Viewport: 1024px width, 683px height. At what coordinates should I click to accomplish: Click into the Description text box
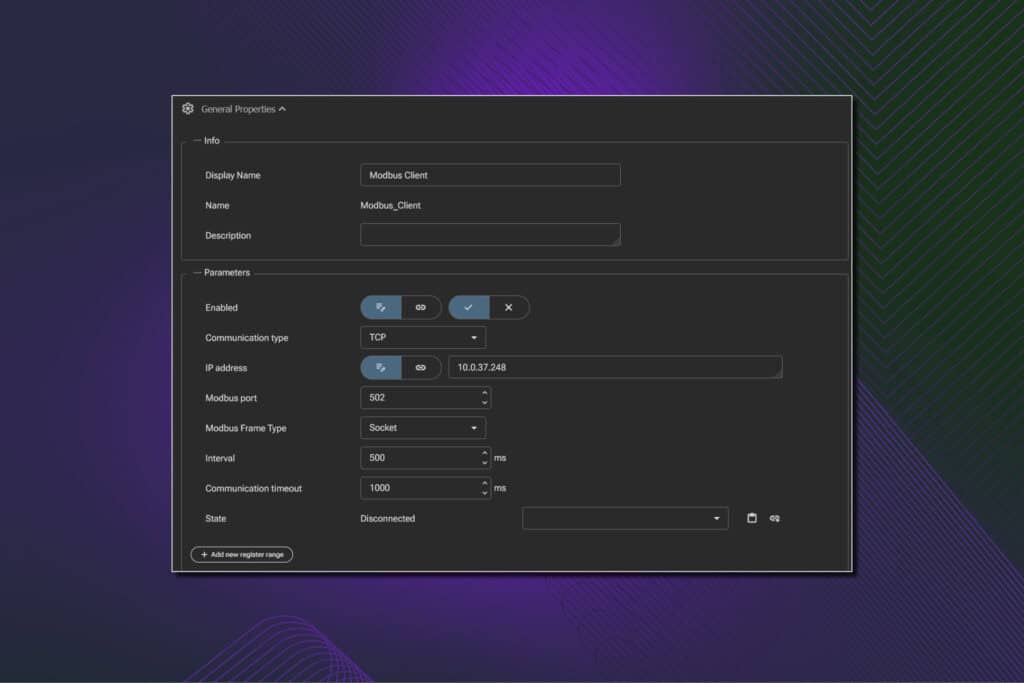pyautogui.click(x=490, y=234)
